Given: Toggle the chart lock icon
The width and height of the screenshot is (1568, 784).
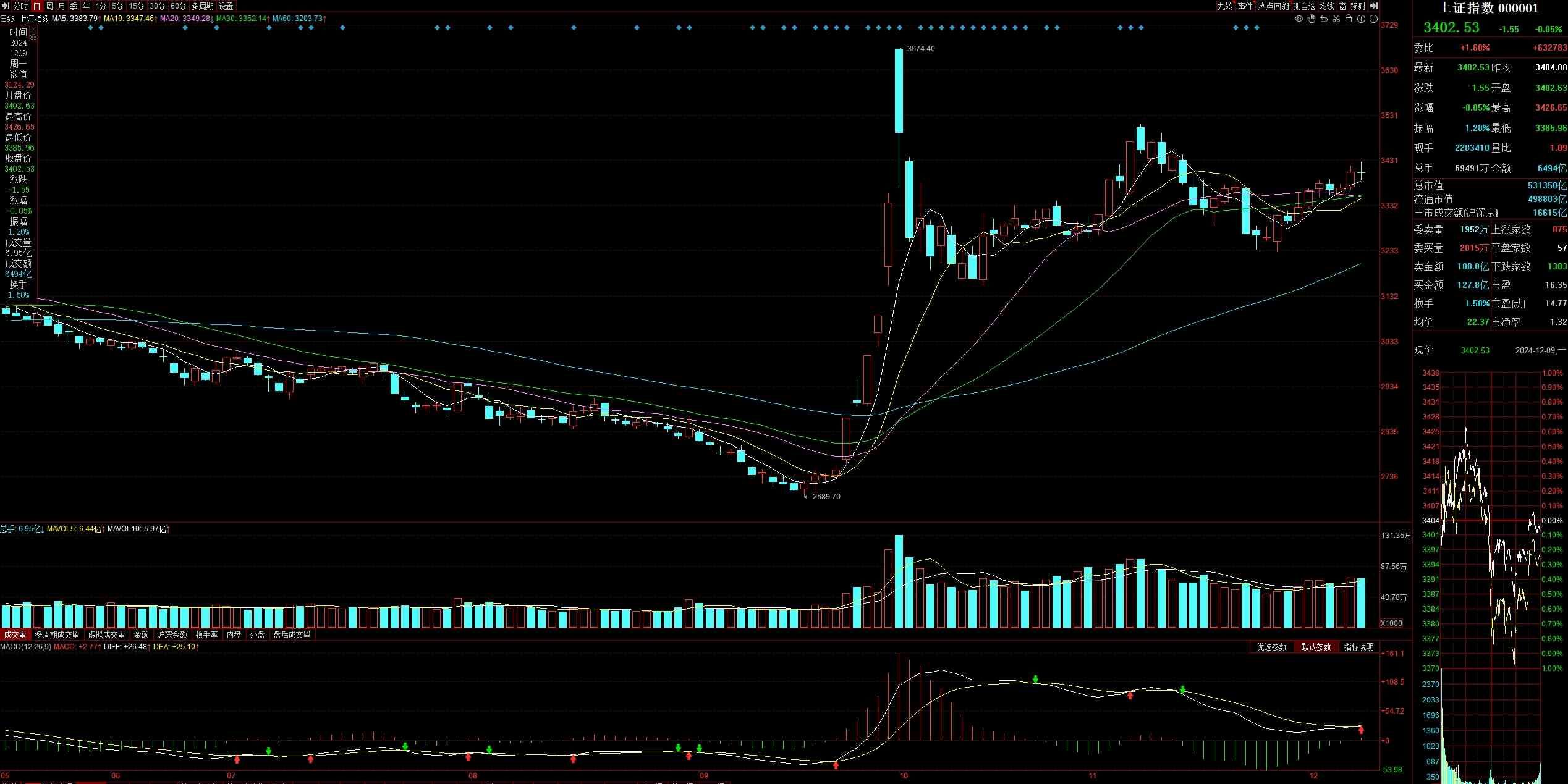Looking at the screenshot, I should click(x=1348, y=19).
